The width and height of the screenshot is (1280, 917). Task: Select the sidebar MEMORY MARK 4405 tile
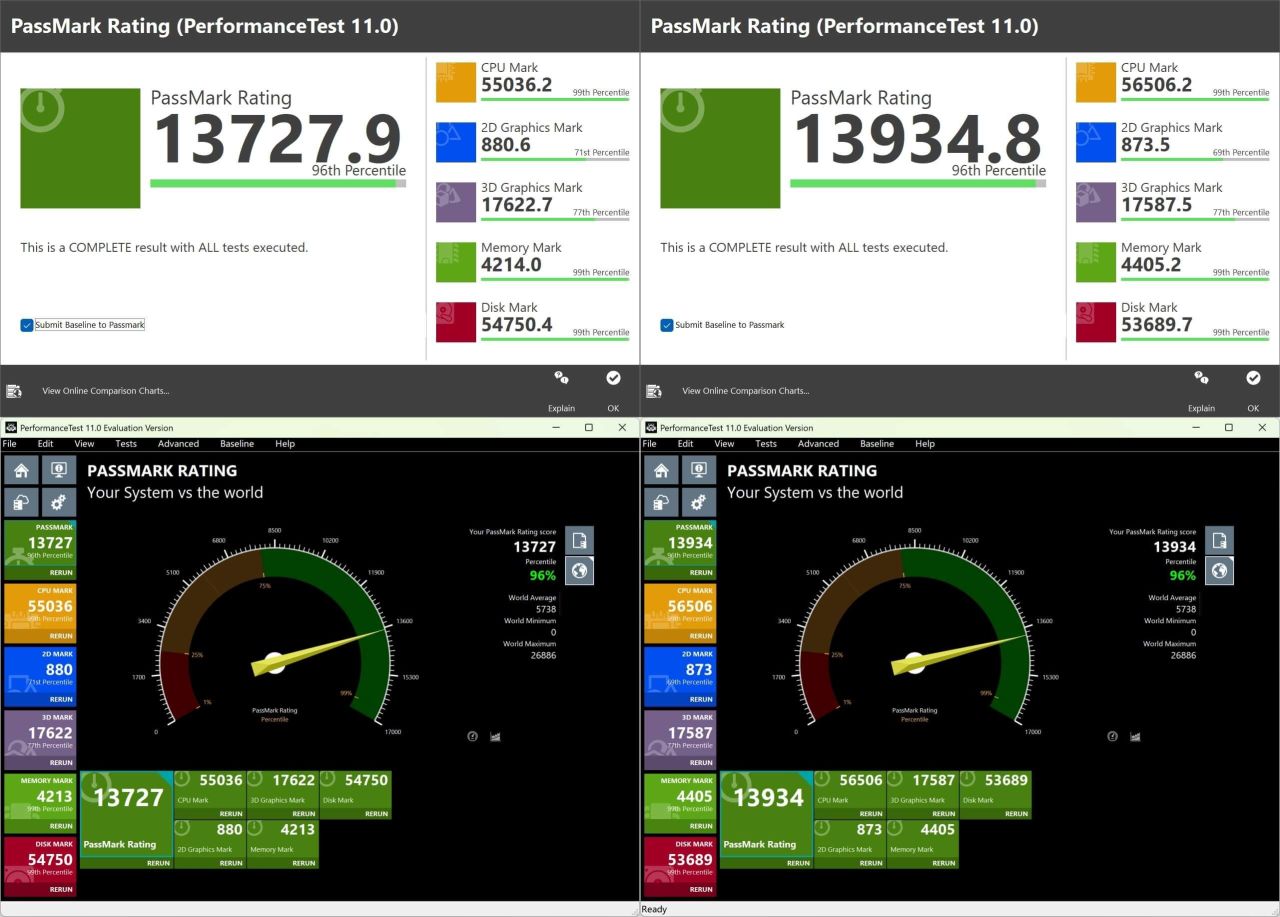point(680,803)
